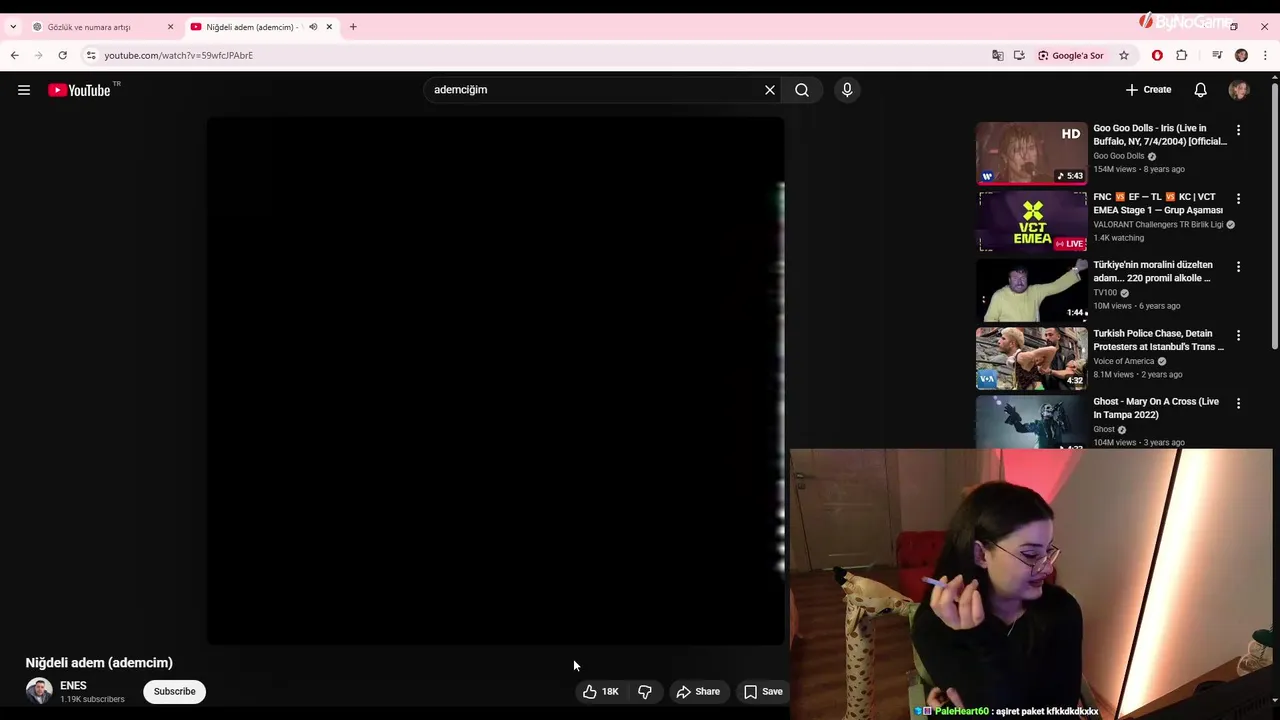
Task: Open Turkish Police Chase video title
Action: 1158,340
